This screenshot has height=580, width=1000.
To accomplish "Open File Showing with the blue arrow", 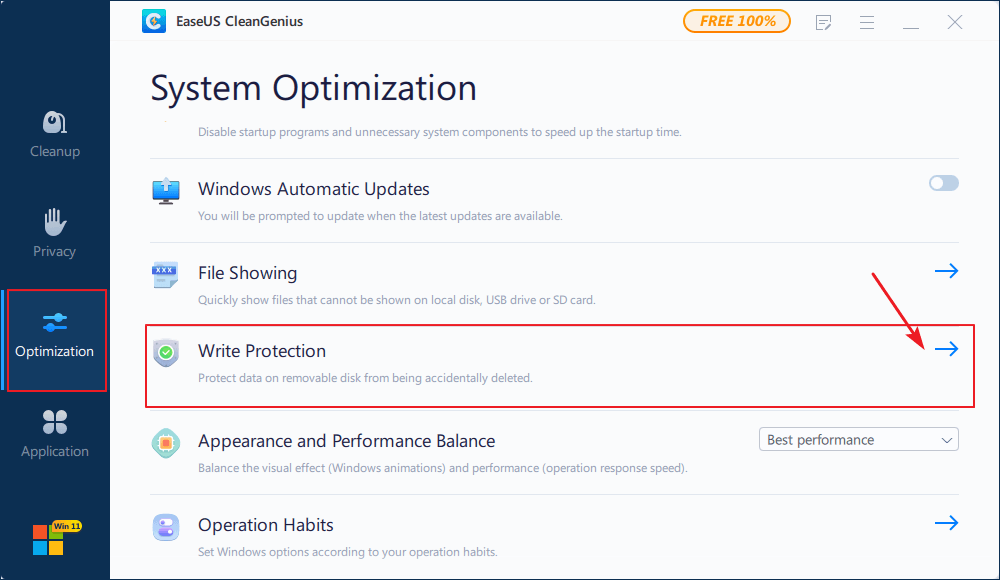I will coord(946,270).
